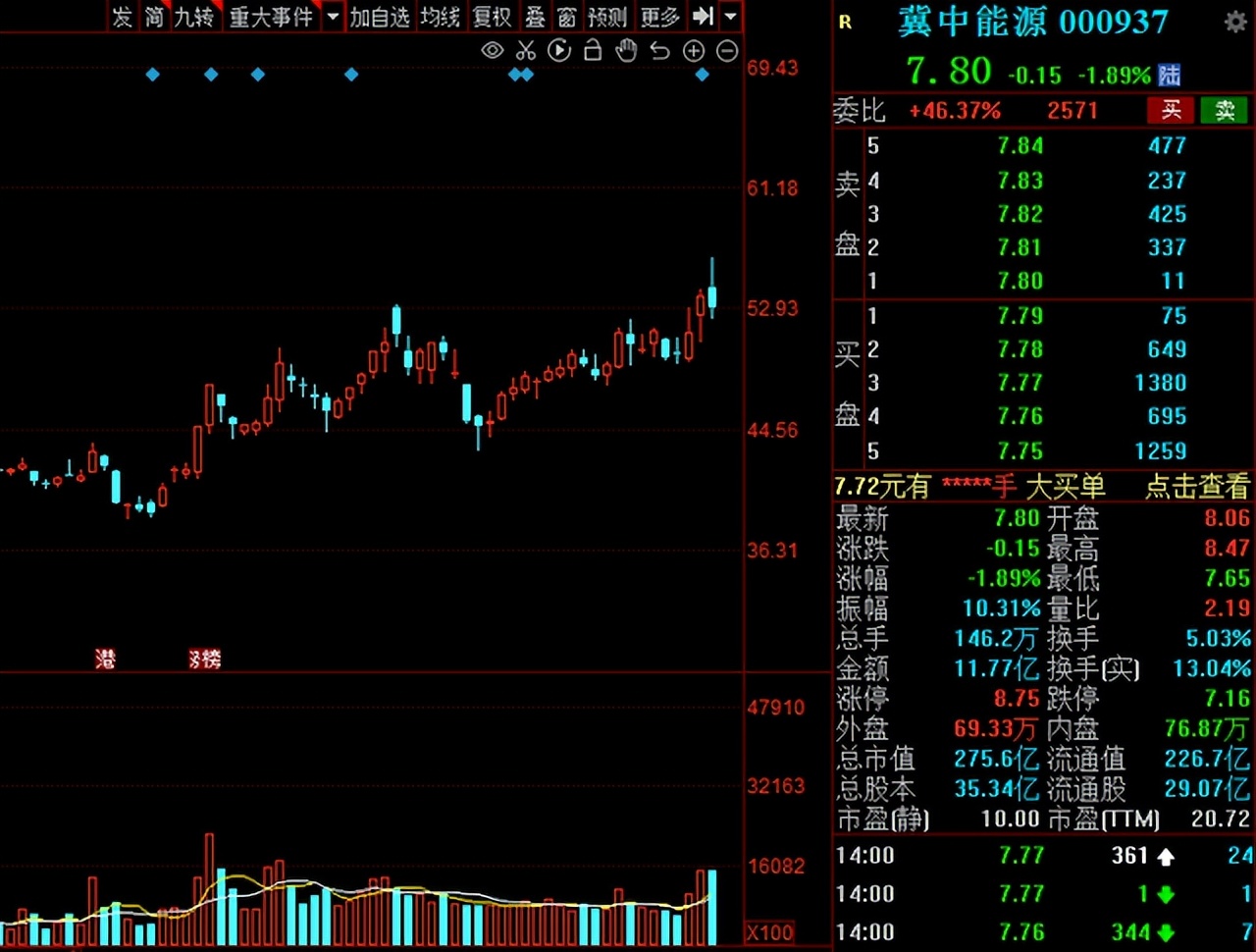The width and height of the screenshot is (1256, 952).
Task: Select the buy-1 price 7.79
Action: pos(1020,316)
